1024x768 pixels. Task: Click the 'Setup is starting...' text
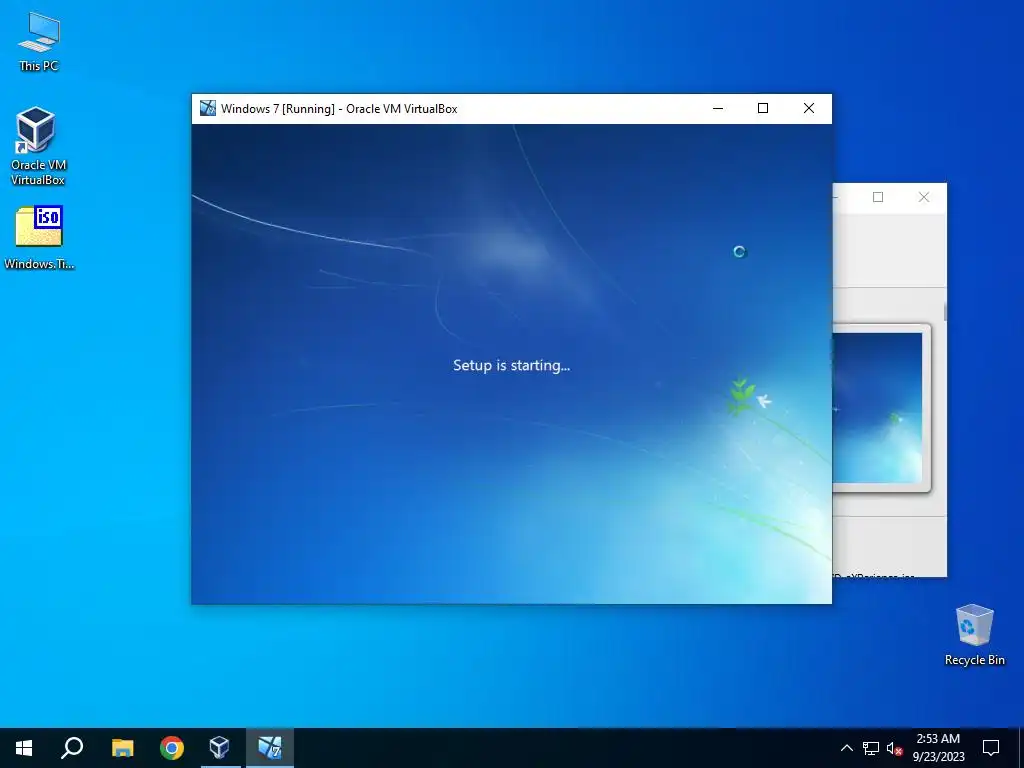click(x=511, y=365)
